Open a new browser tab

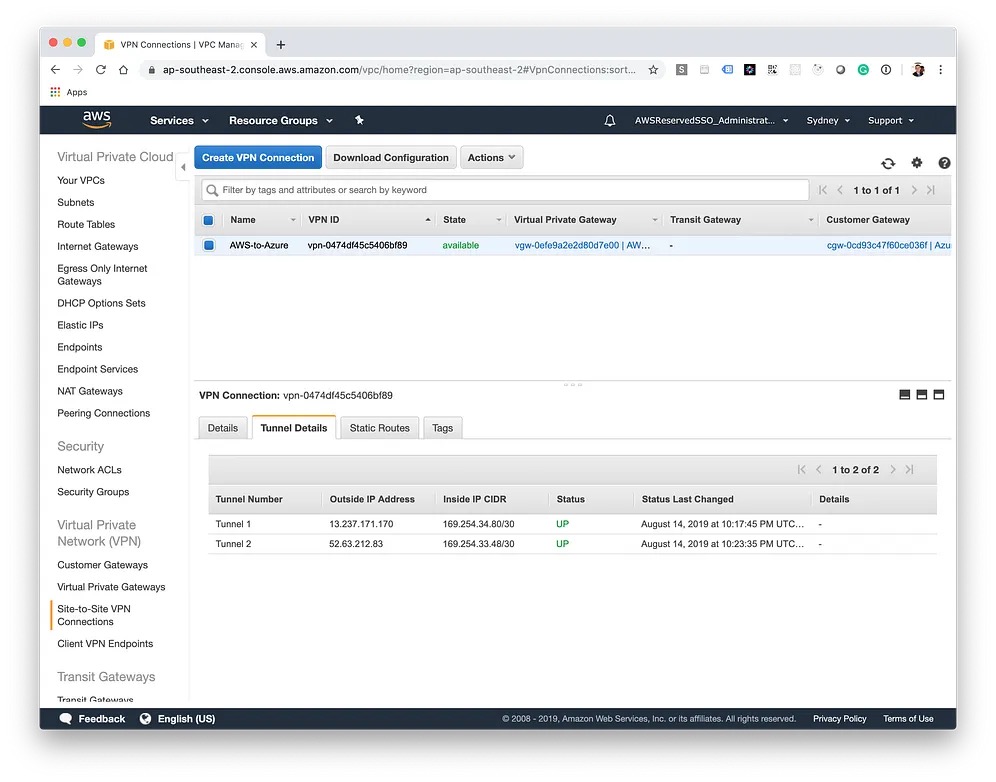[x=281, y=44]
